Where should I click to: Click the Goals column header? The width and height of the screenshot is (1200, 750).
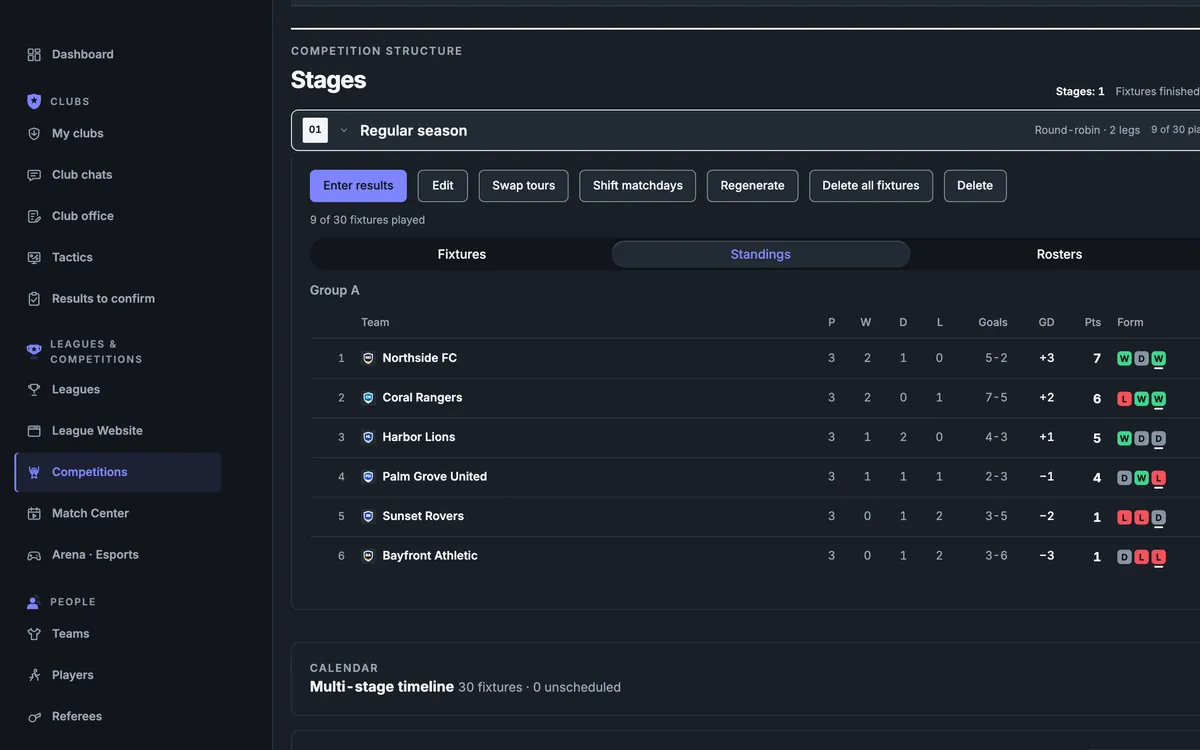(x=993, y=322)
